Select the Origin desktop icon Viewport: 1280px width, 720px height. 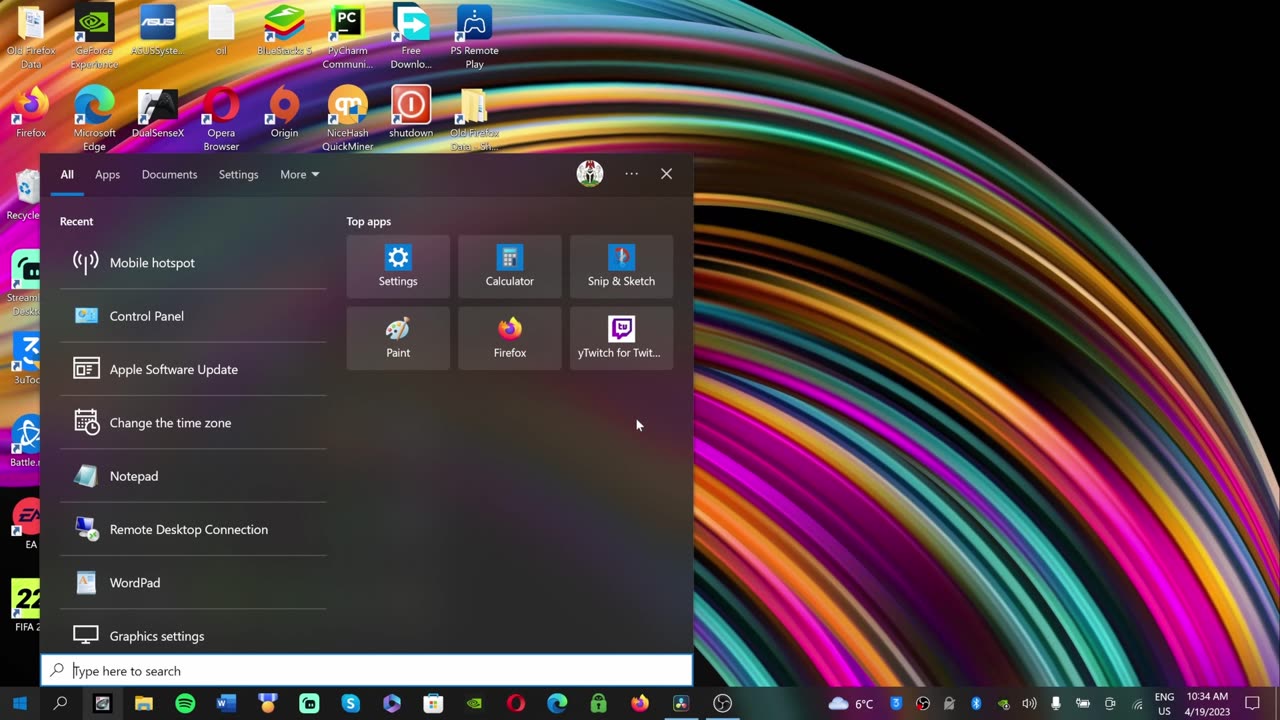(x=284, y=113)
